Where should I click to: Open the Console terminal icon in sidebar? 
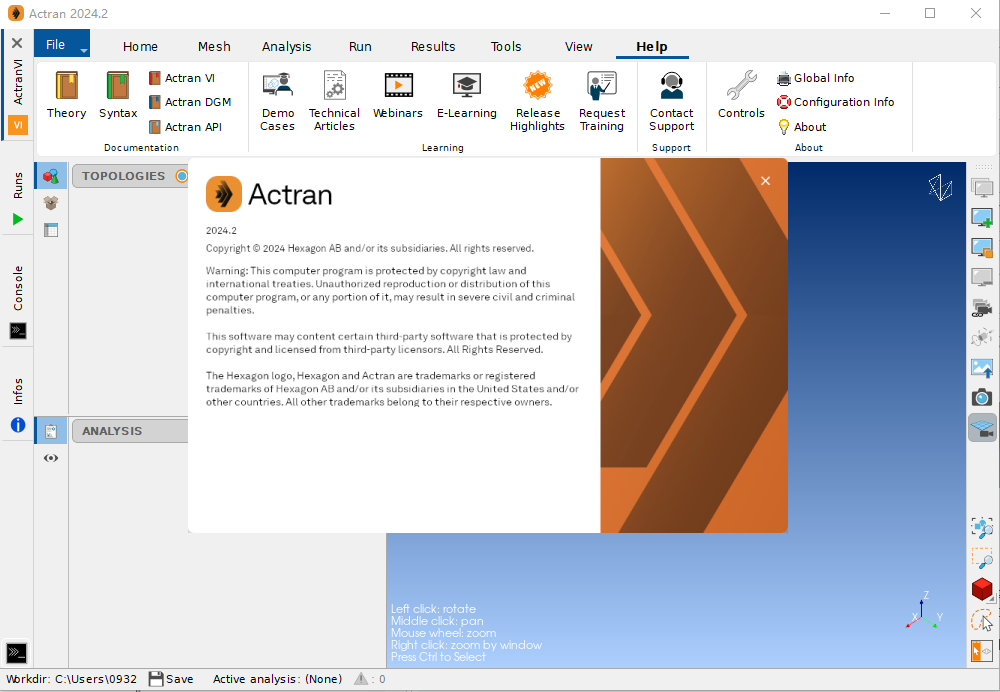coord(18,330)
